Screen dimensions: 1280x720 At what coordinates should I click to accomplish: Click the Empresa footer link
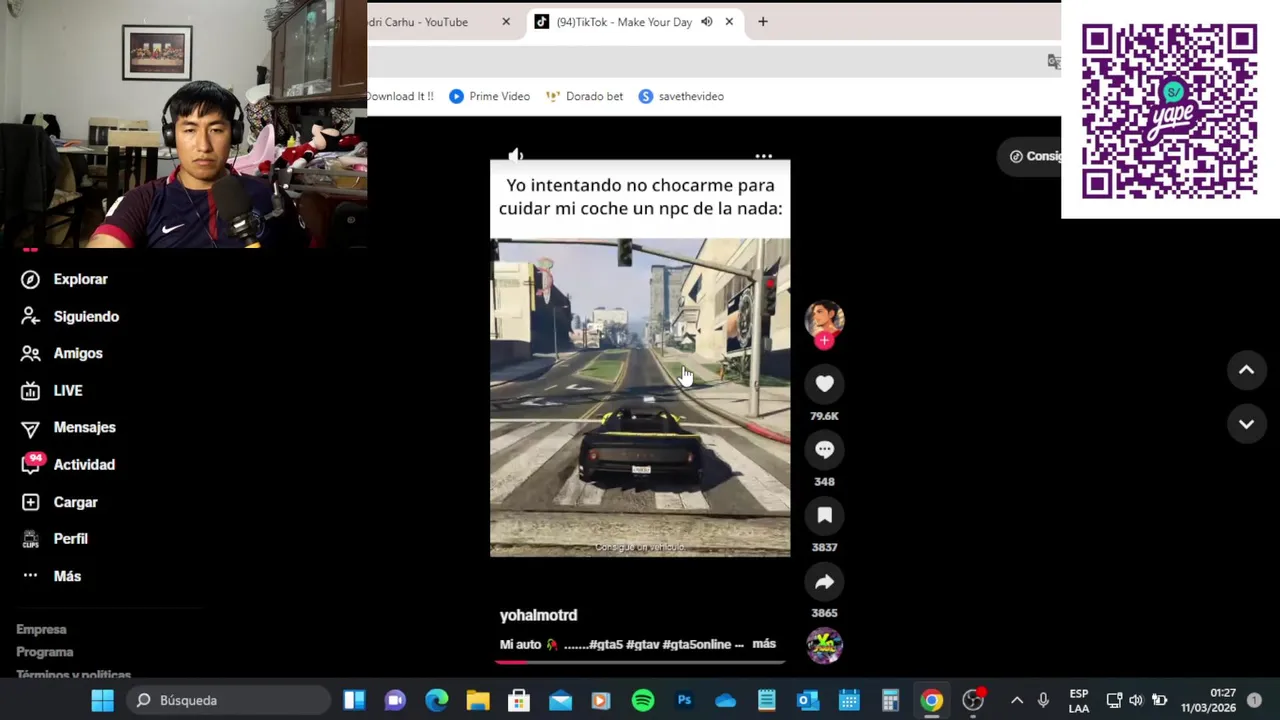click(x=41, y=629)
